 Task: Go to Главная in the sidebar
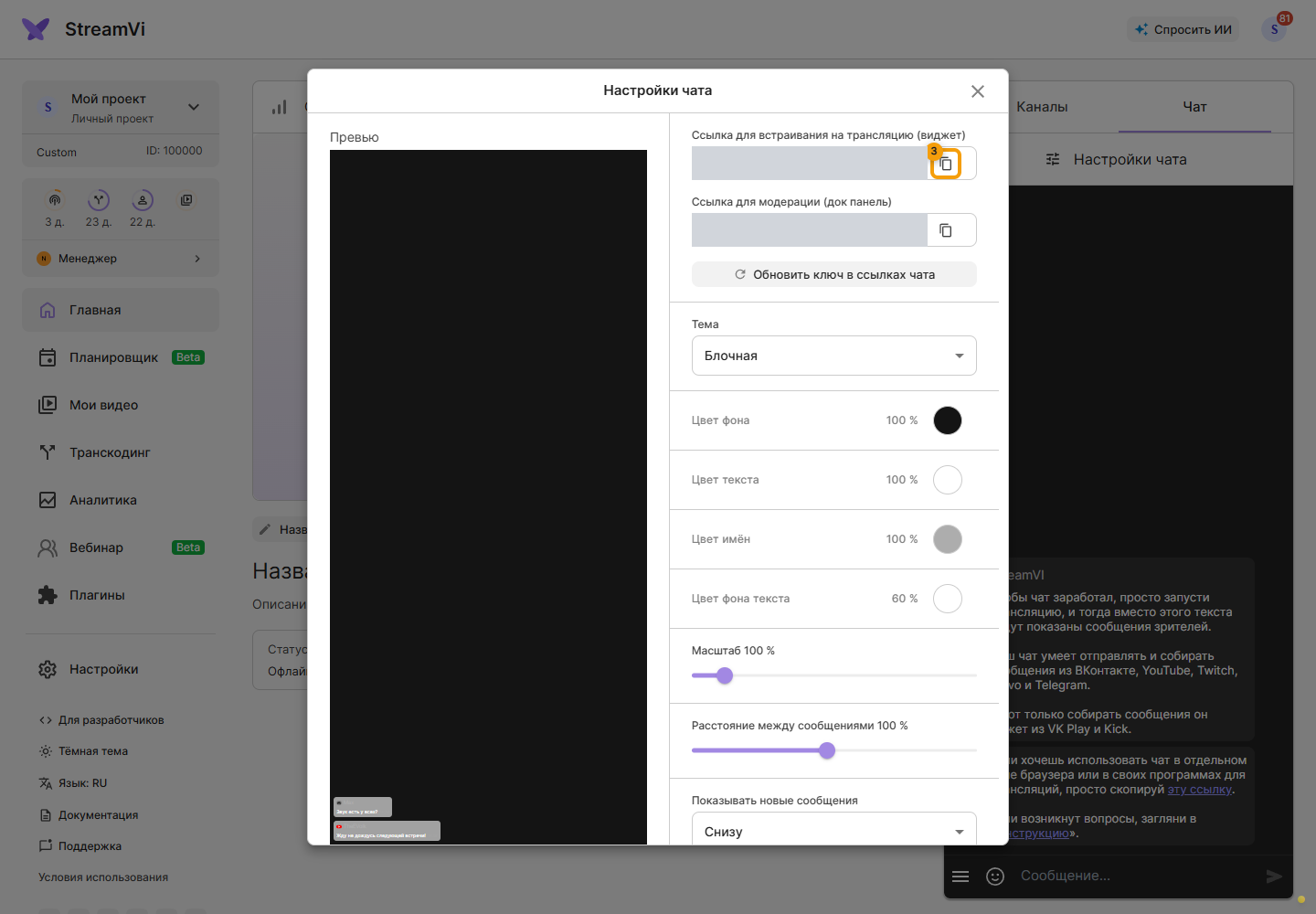click(x=121, y=310)
